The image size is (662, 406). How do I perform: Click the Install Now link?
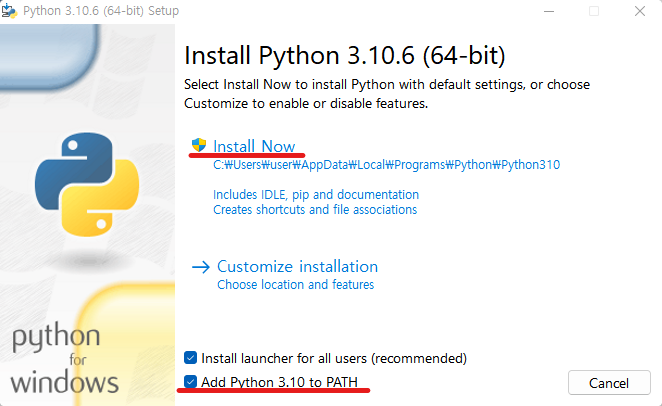coord(254,146)
